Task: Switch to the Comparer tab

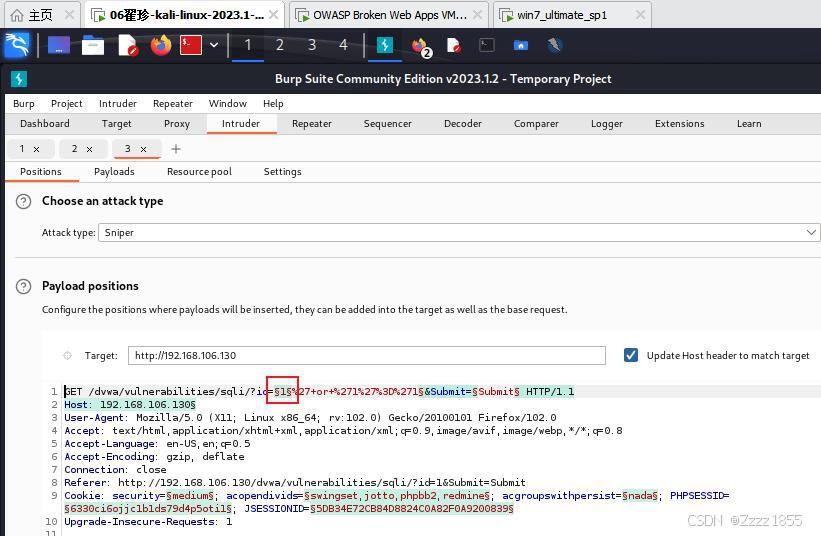Action: point(536,124)
